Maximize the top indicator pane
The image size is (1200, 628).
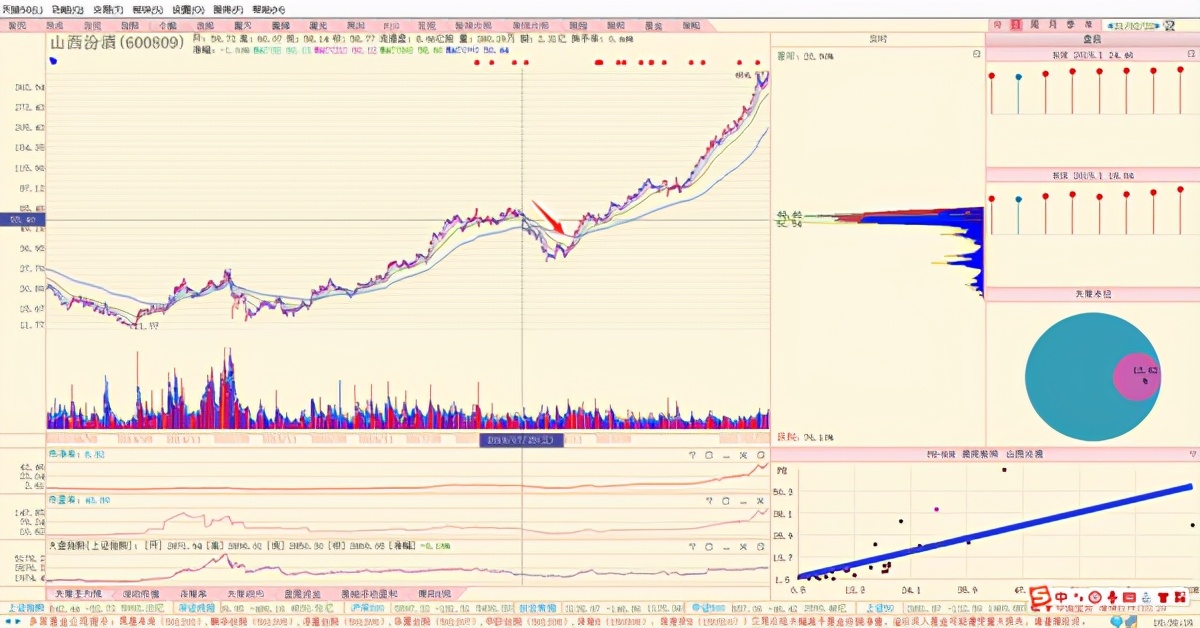[x=761, y=455]
